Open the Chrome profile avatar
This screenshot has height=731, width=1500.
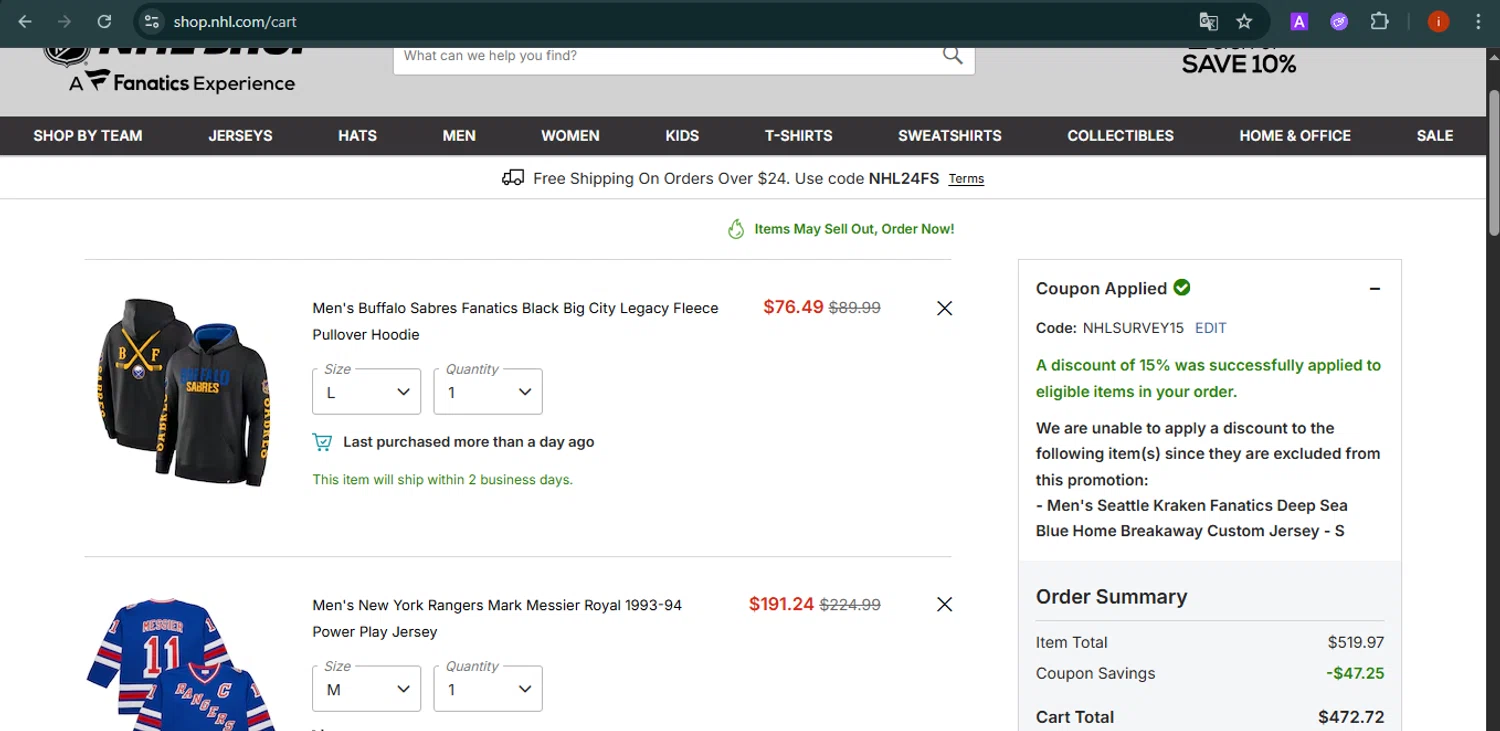1438,21
